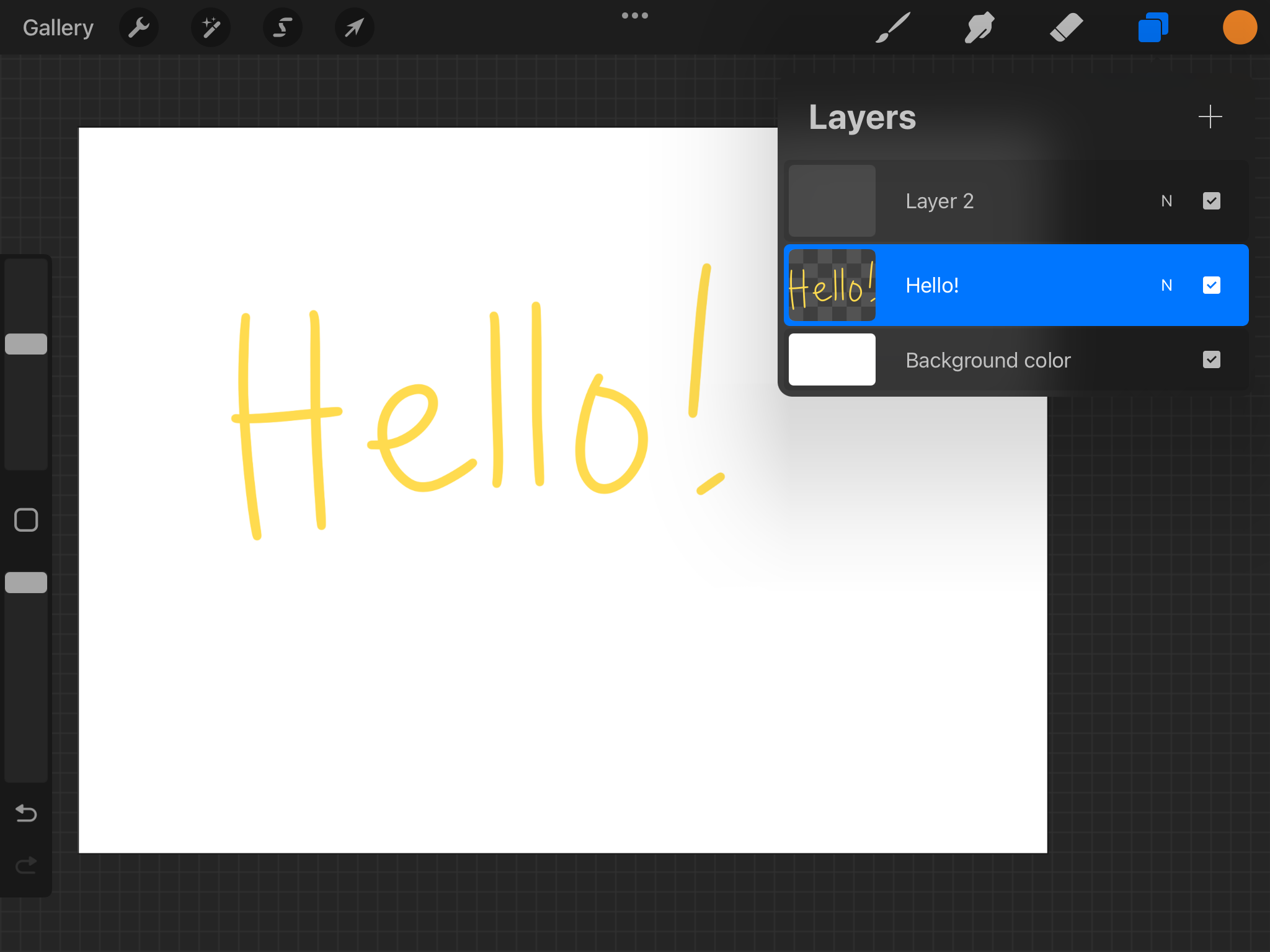Open blend mode N for Layer 2

coord(1166,201)
